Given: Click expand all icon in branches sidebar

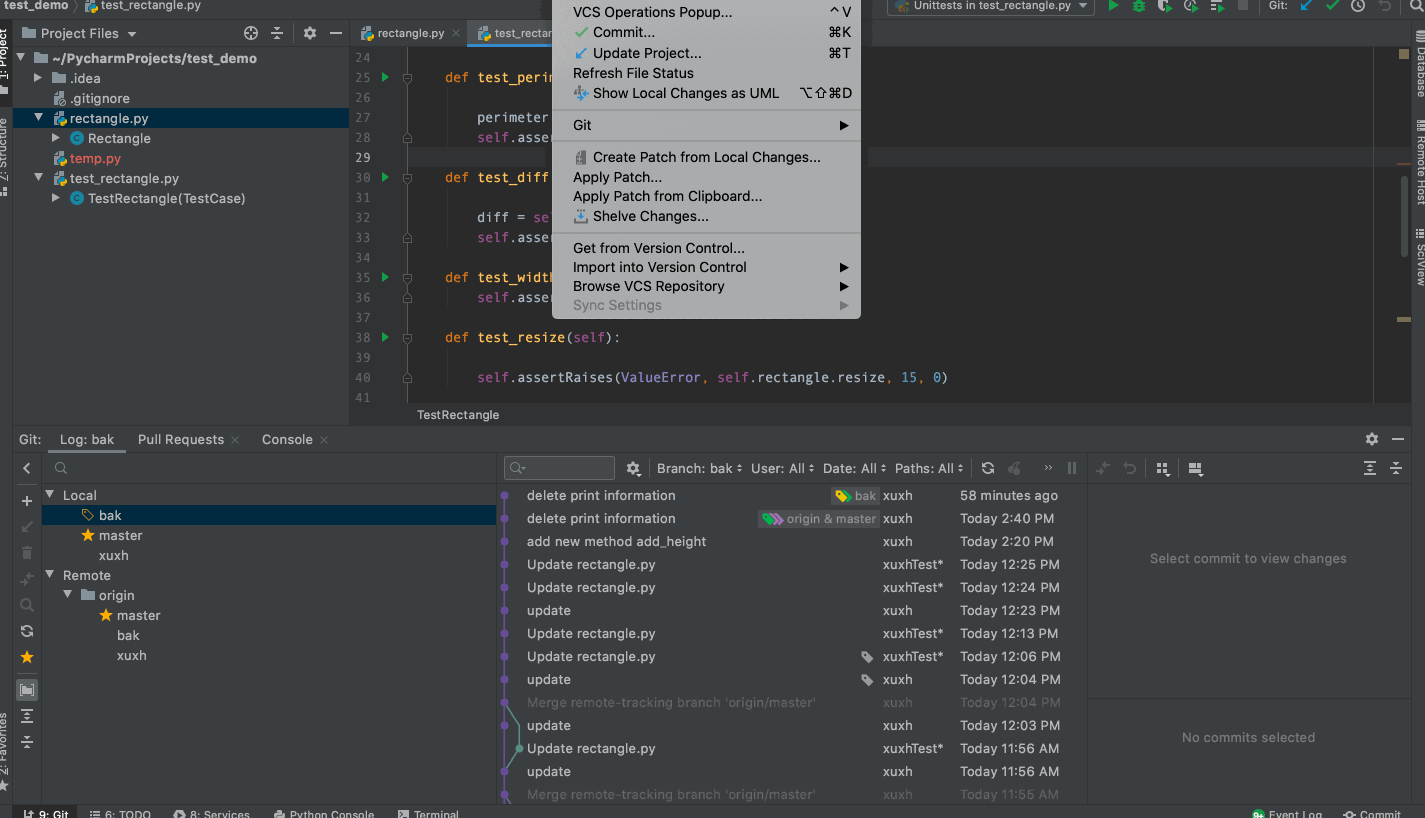Looking at the screenshot, I should [27, 716].
